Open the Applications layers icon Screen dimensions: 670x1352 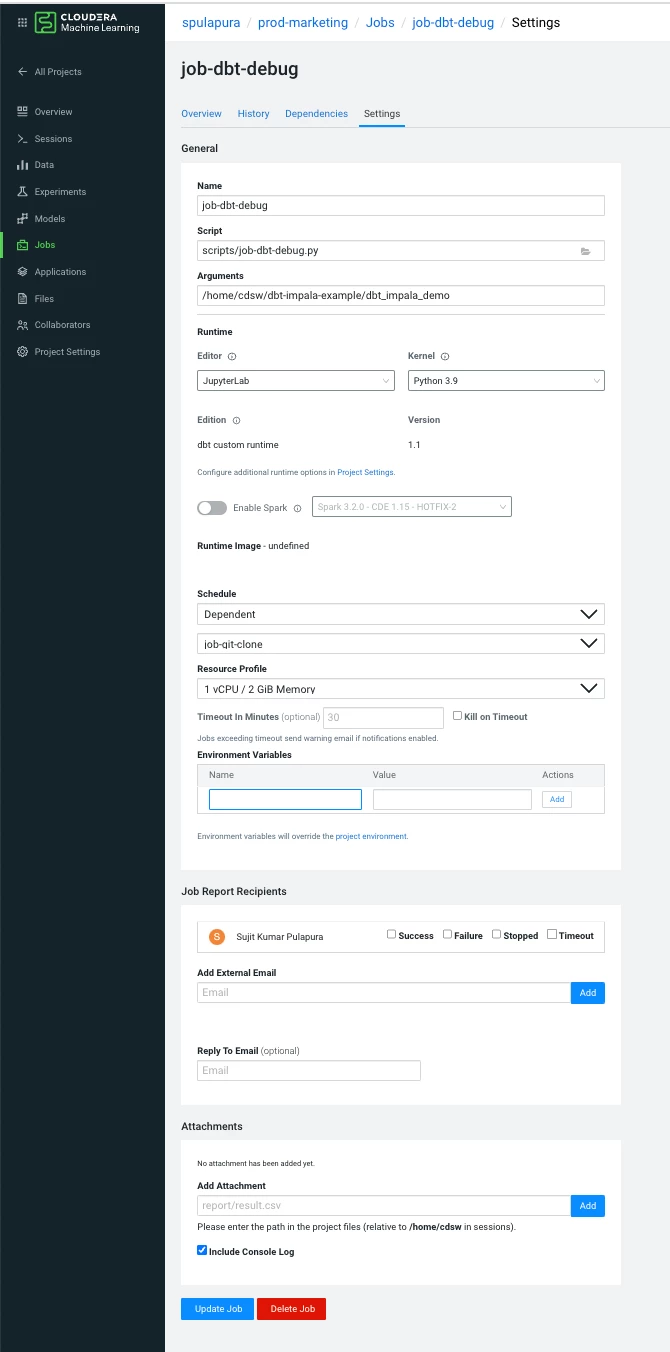(x=23, y=272)
